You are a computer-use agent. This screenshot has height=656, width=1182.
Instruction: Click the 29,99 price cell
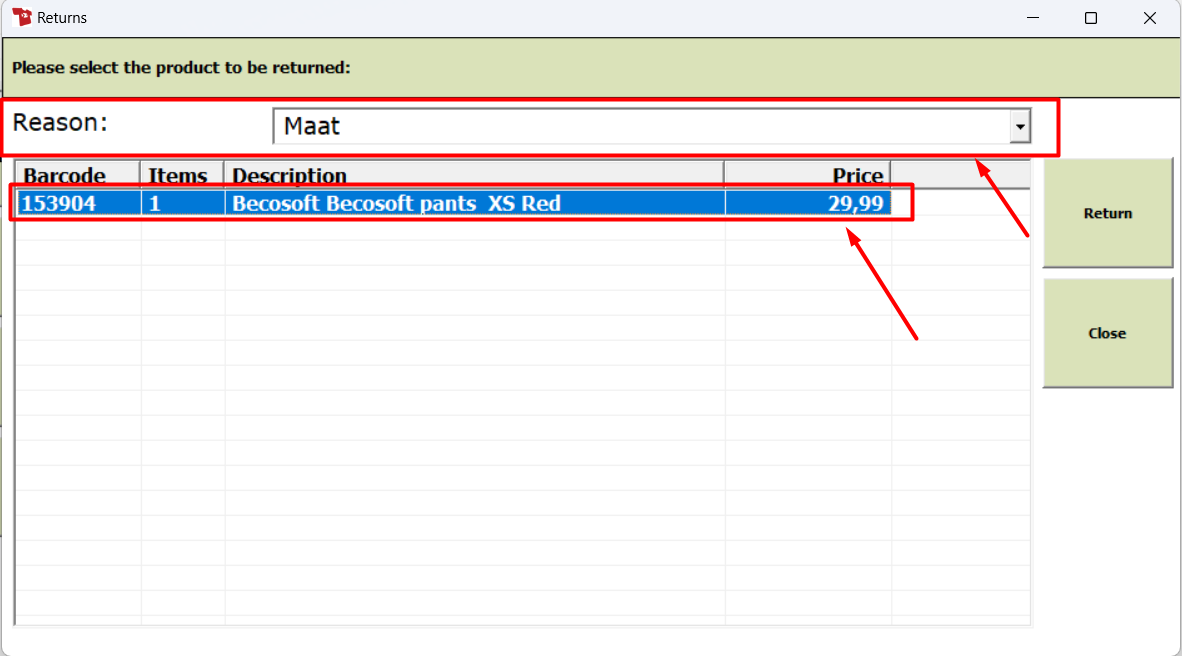point(808,203)
